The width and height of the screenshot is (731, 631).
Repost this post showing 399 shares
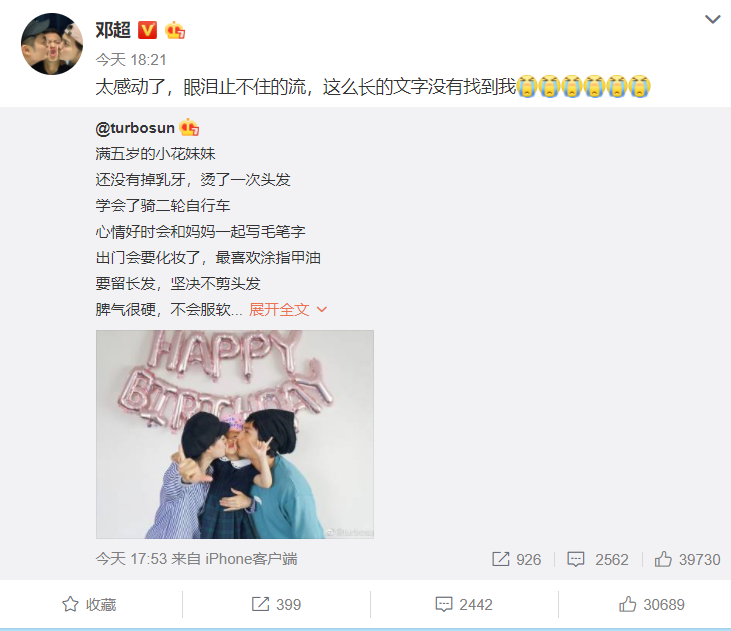pos(276,604)
